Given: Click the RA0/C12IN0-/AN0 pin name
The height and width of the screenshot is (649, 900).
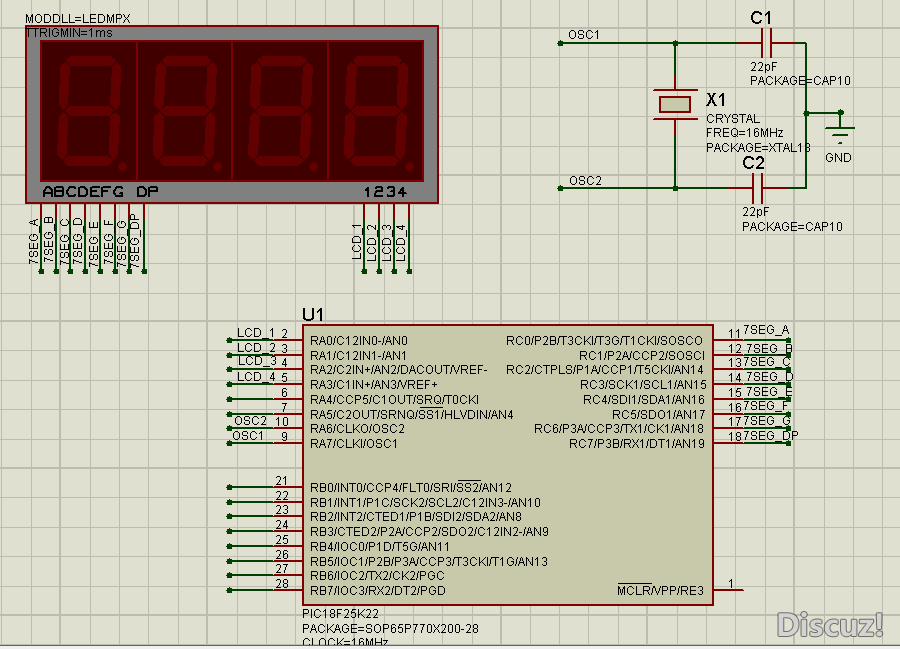Looking at the screenshot, I should pyautogui.click(x=359, y=341).
